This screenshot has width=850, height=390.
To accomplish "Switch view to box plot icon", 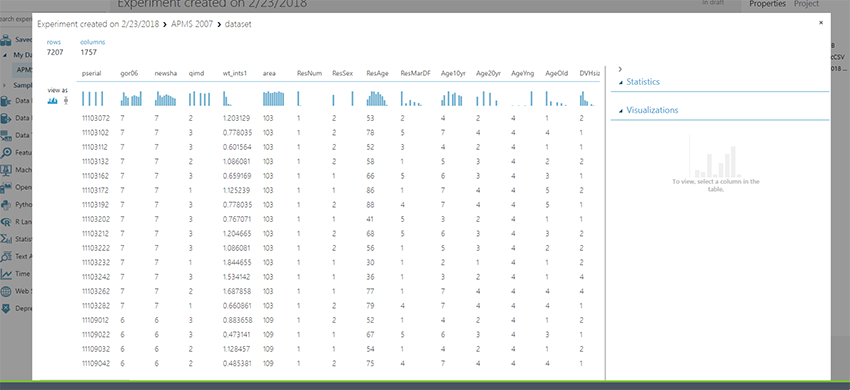I will 67,100.
